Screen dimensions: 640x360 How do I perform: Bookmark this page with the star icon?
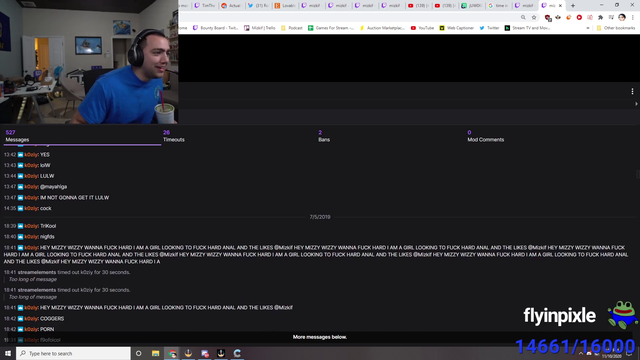point(533,18)
